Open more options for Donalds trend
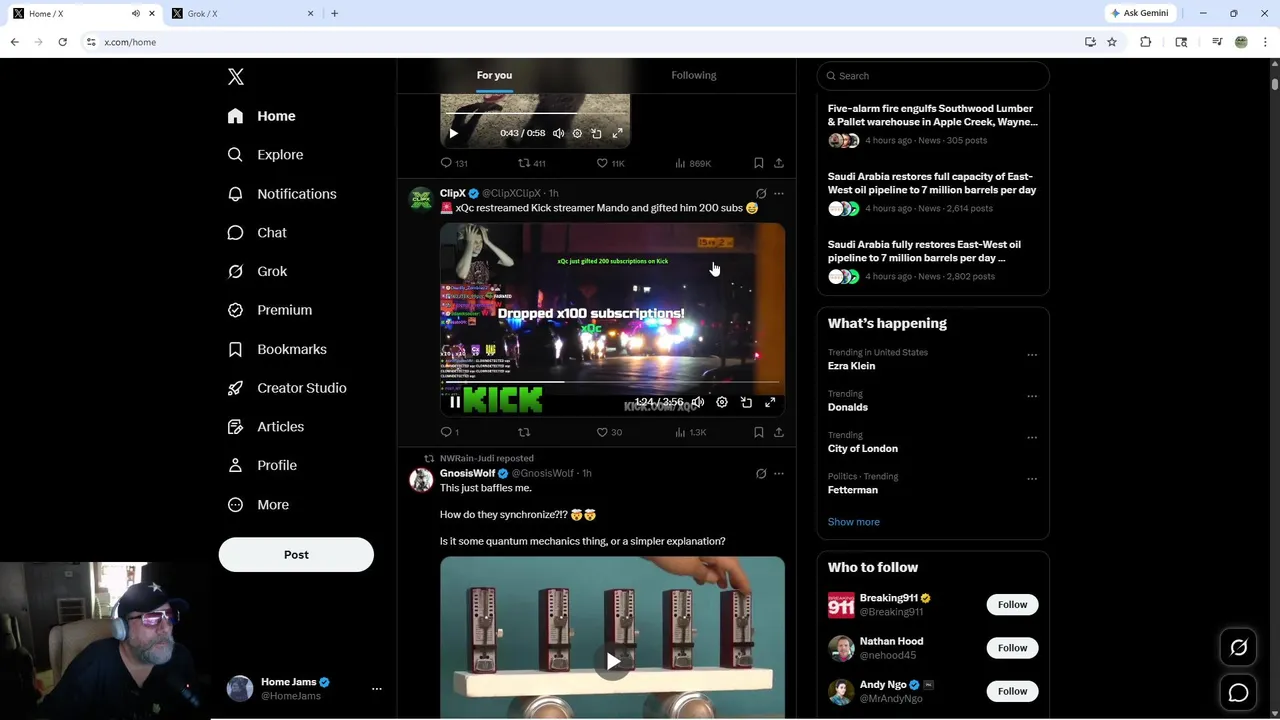 tap(1032, 396)
